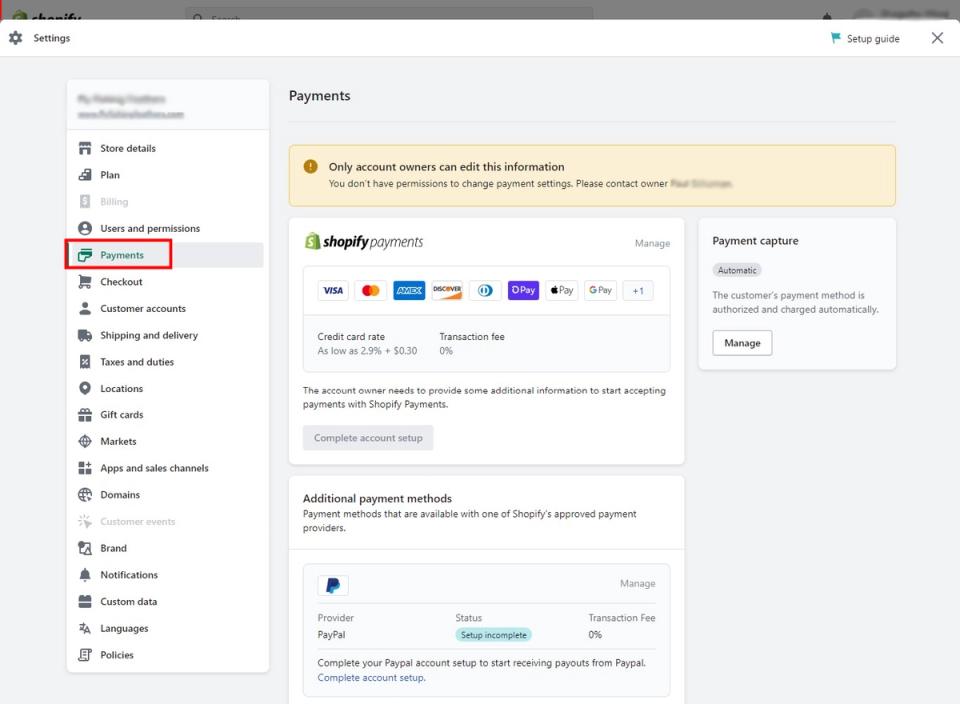This screenshot has height=704, width=960.
Task: Click the Brand icon in the sidebar
Action: pos(85,548)
